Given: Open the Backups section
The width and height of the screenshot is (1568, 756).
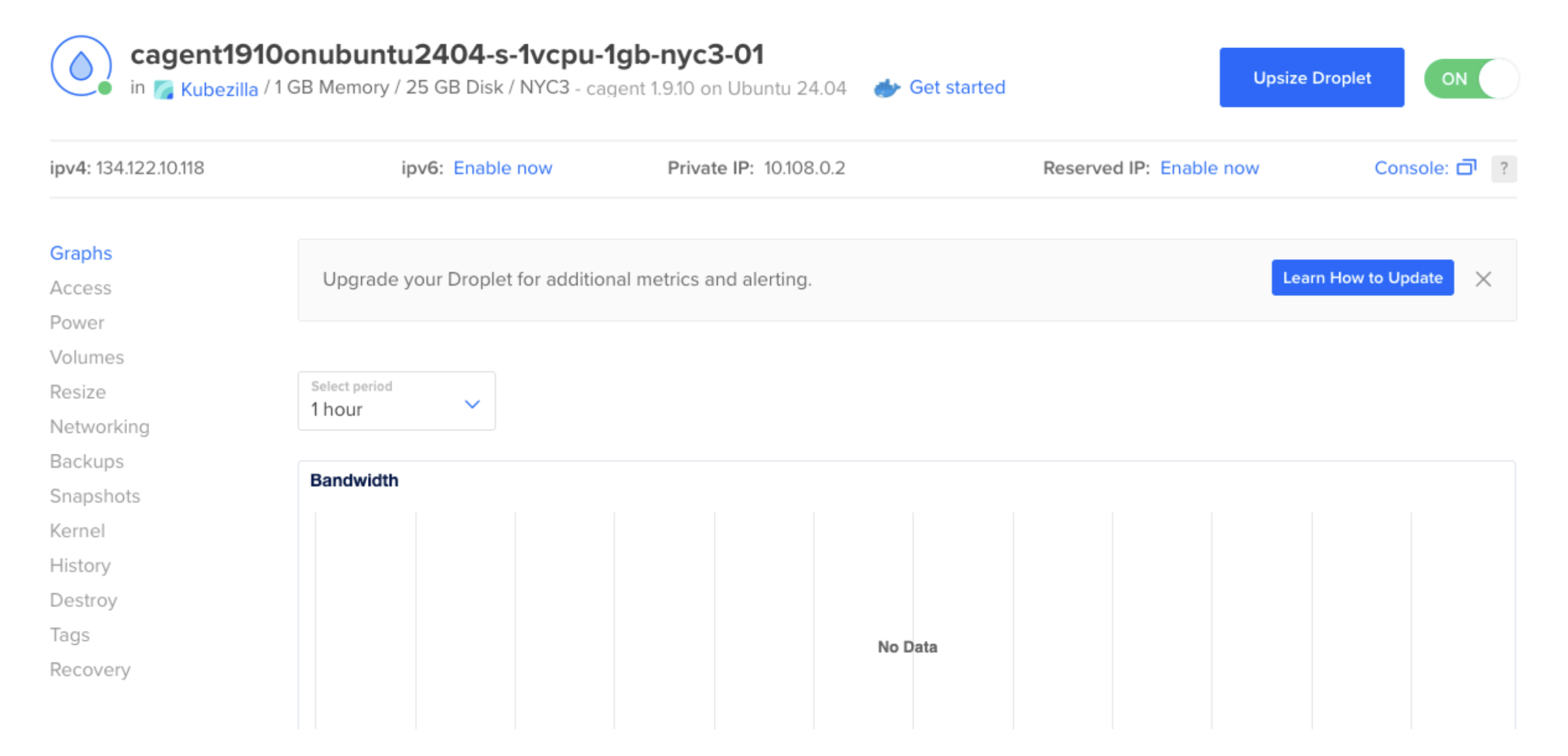Looking at the screenshot, I should (x=87, y=461).
